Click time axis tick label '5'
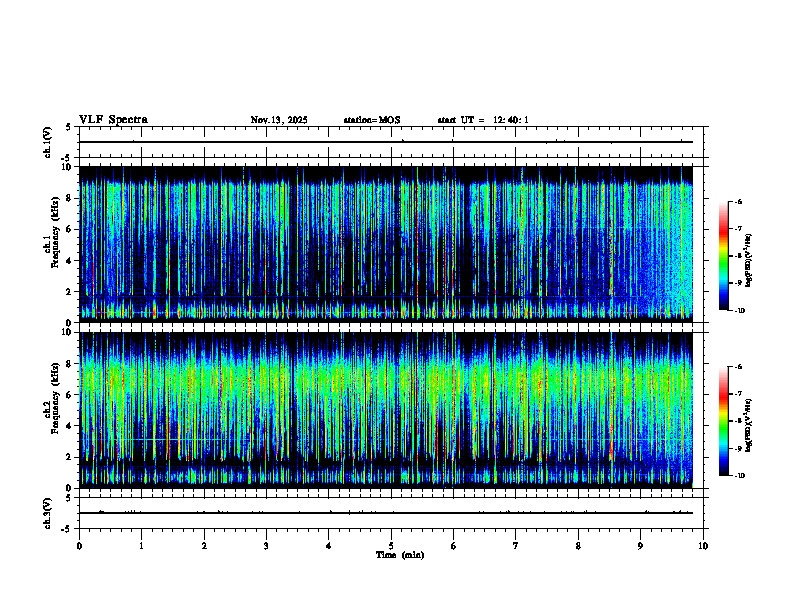This screenshot has width=792, height=612. click(391, 546)
